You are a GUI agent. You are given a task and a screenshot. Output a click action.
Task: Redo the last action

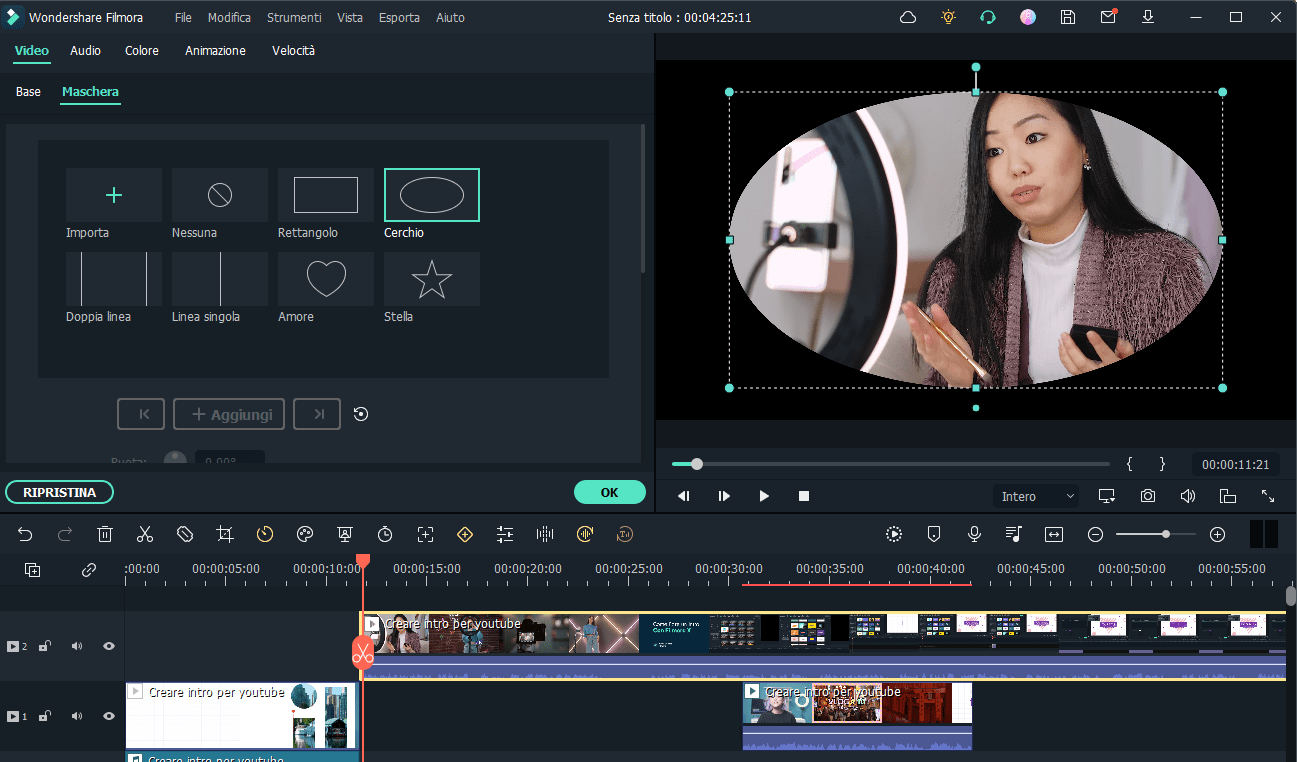pyautogui.click(x=65, y=535)
